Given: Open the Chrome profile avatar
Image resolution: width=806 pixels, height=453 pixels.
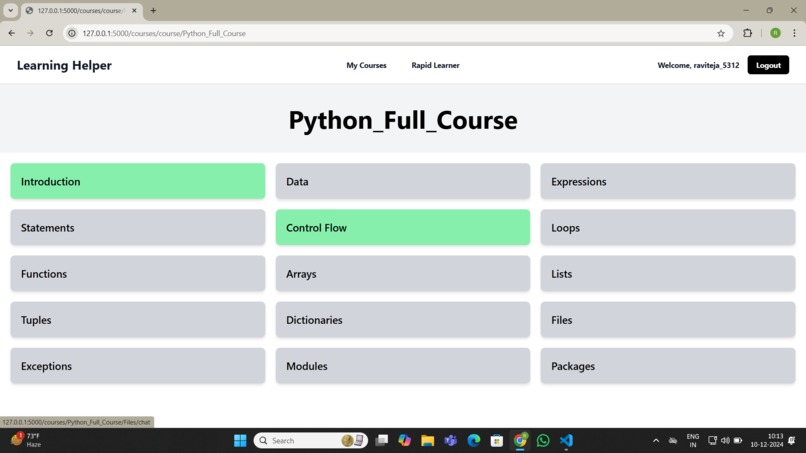Looking at the screenshot, I should point(775,33).
